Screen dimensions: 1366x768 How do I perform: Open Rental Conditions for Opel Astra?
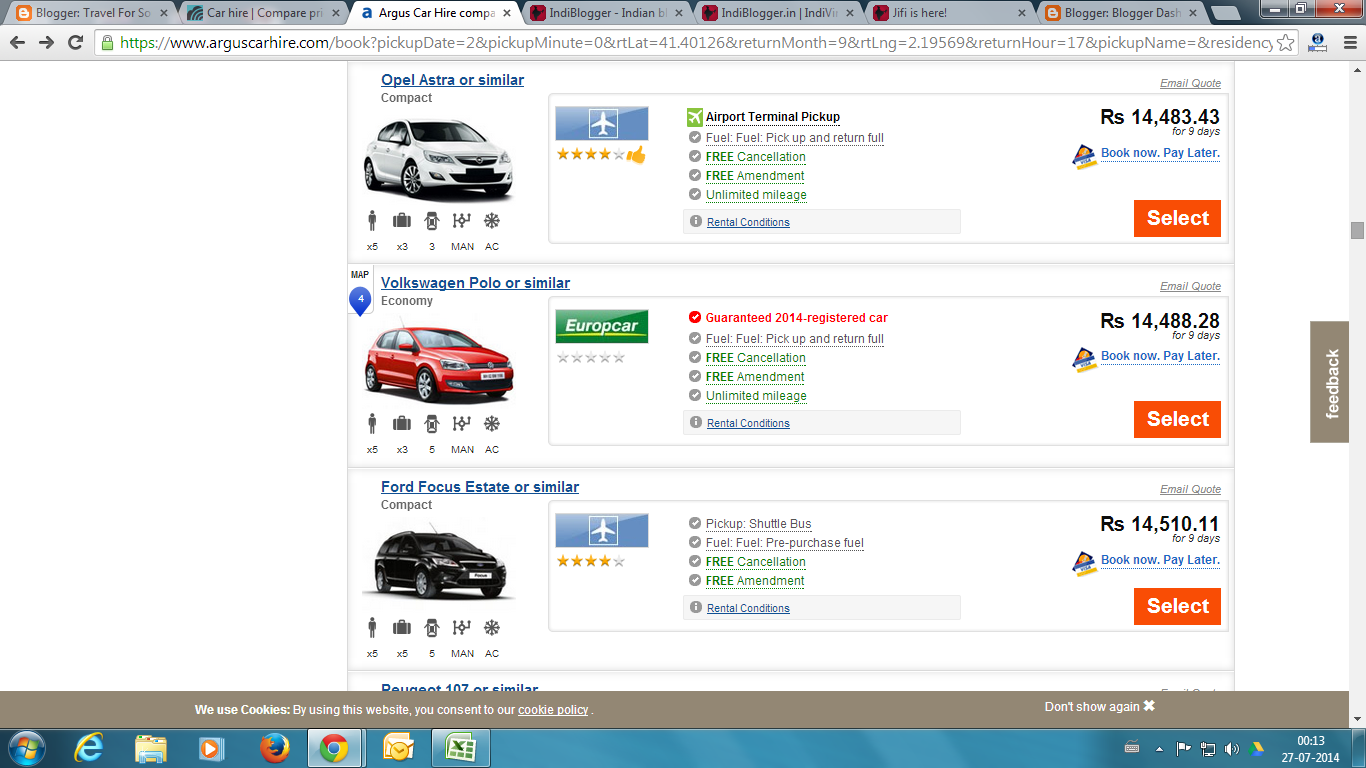point(748,222)
